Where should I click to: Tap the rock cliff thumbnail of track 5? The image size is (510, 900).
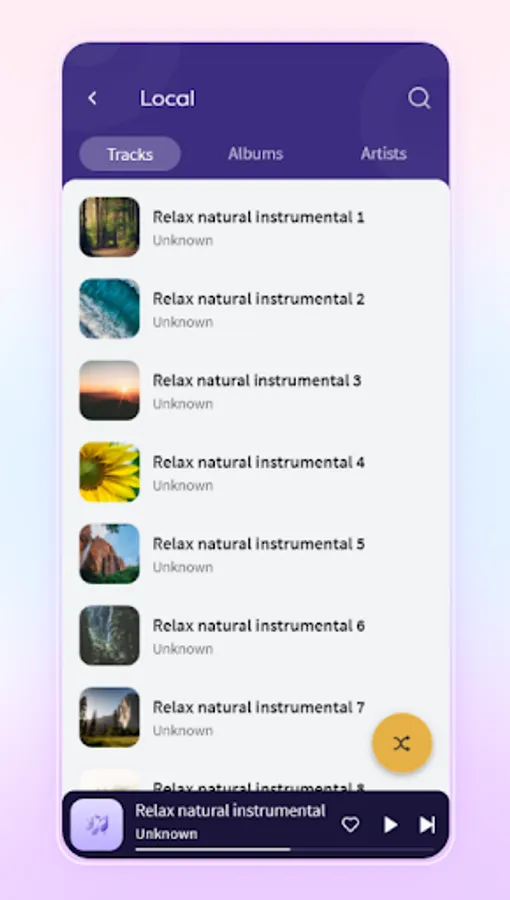(110, 554)
